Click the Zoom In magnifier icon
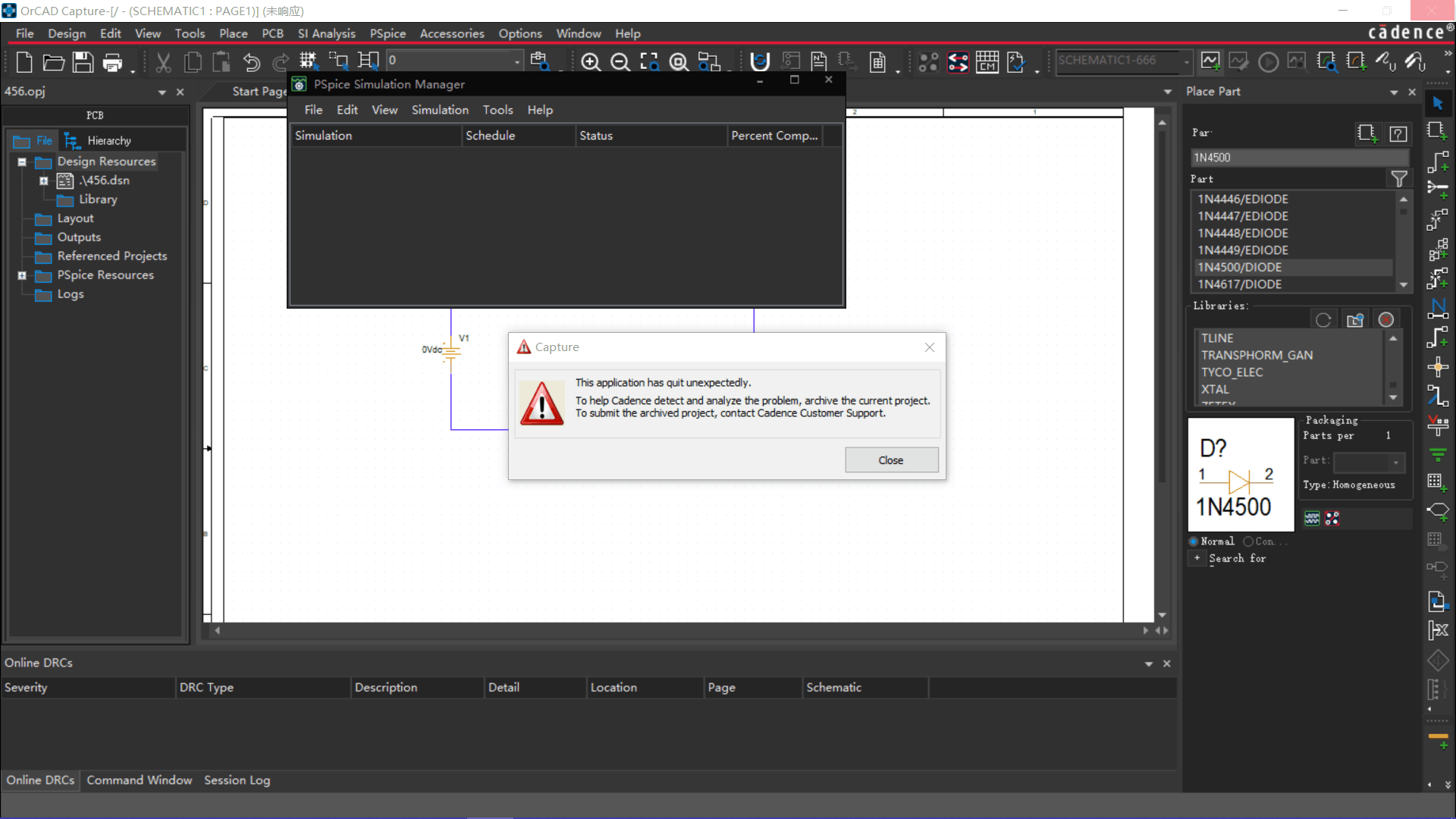Image resolution: width=1456 pixels, height=819 pixels. [x=590, y=62]
